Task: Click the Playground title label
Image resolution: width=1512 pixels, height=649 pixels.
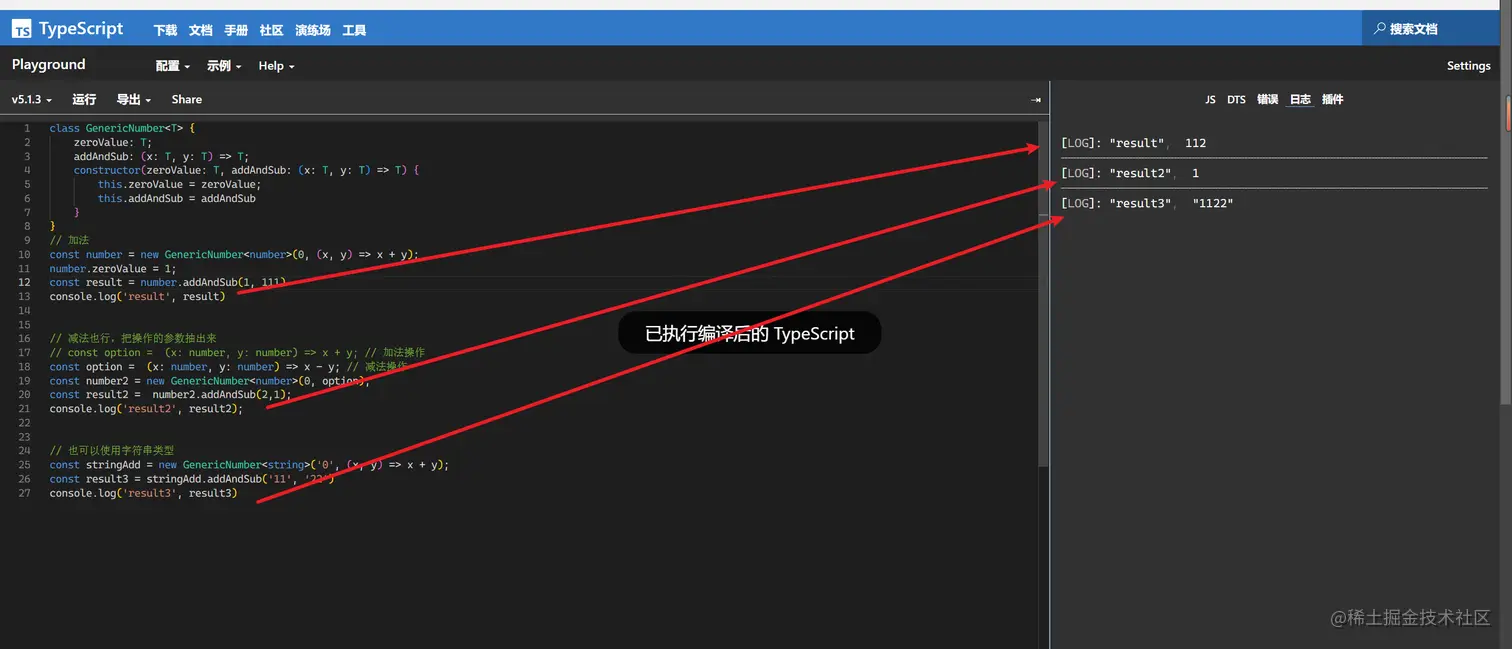Action: (49, 65)
